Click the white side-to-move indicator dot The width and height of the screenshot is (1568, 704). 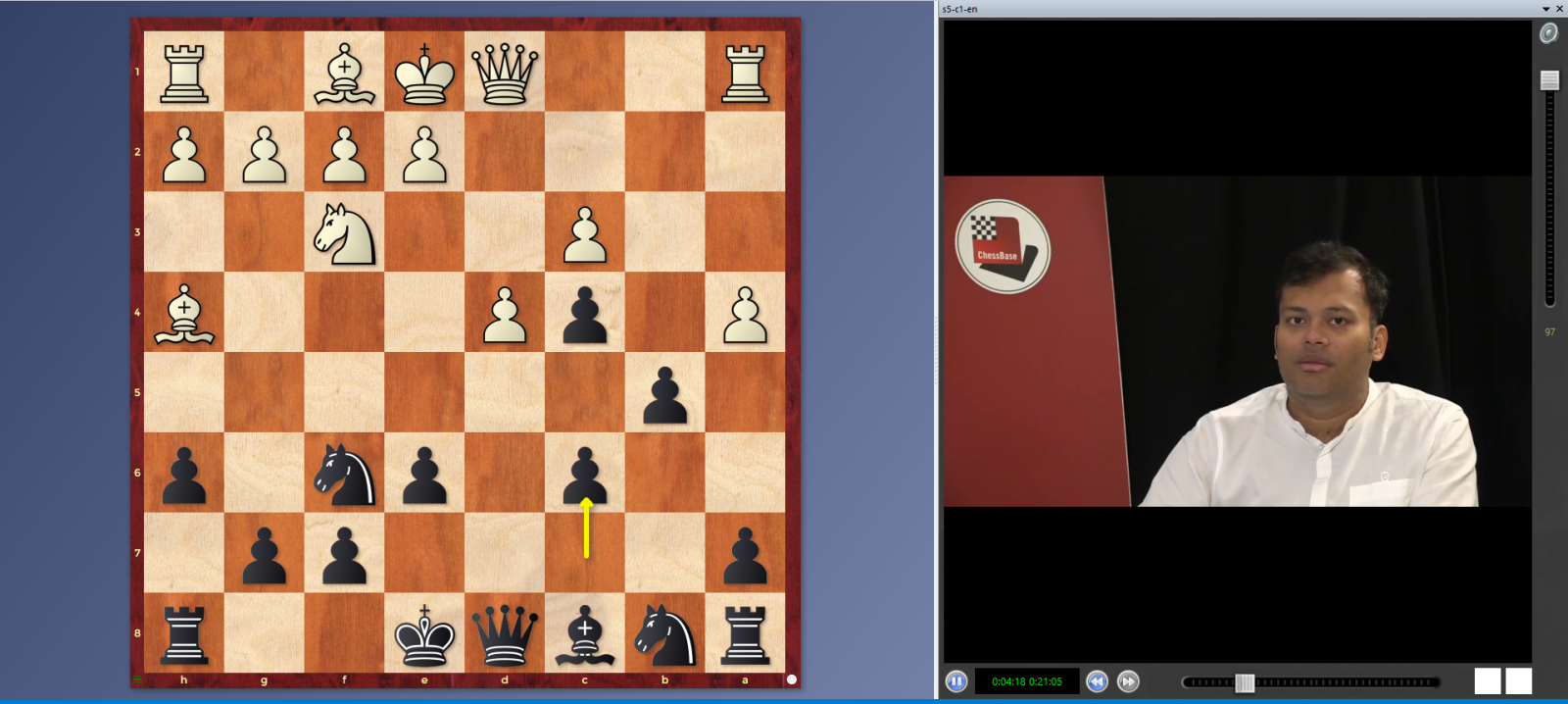[x=792, y=679]
